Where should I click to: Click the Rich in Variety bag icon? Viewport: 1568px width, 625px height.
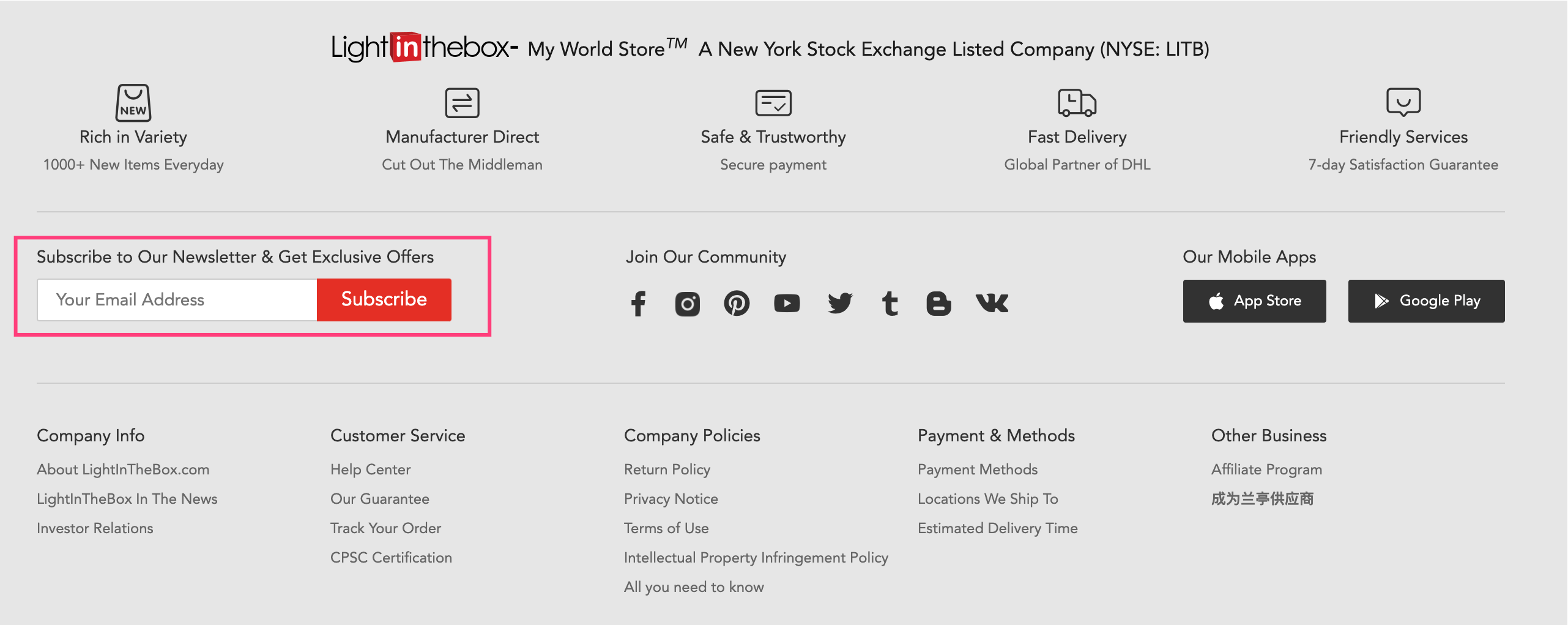click(x=133, y=102)
